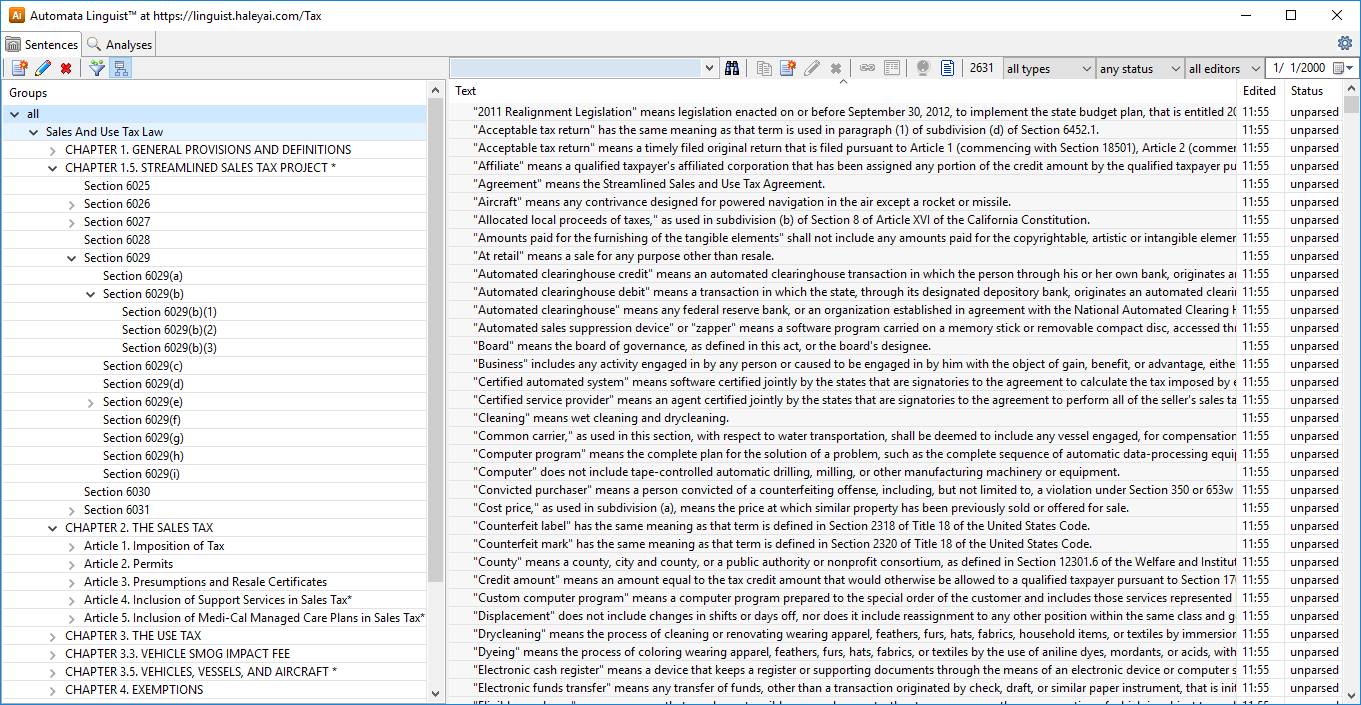The image size is (1361, 705).
Task: Select Section 6030 in the tree
Action: click(x=117, y=492)
